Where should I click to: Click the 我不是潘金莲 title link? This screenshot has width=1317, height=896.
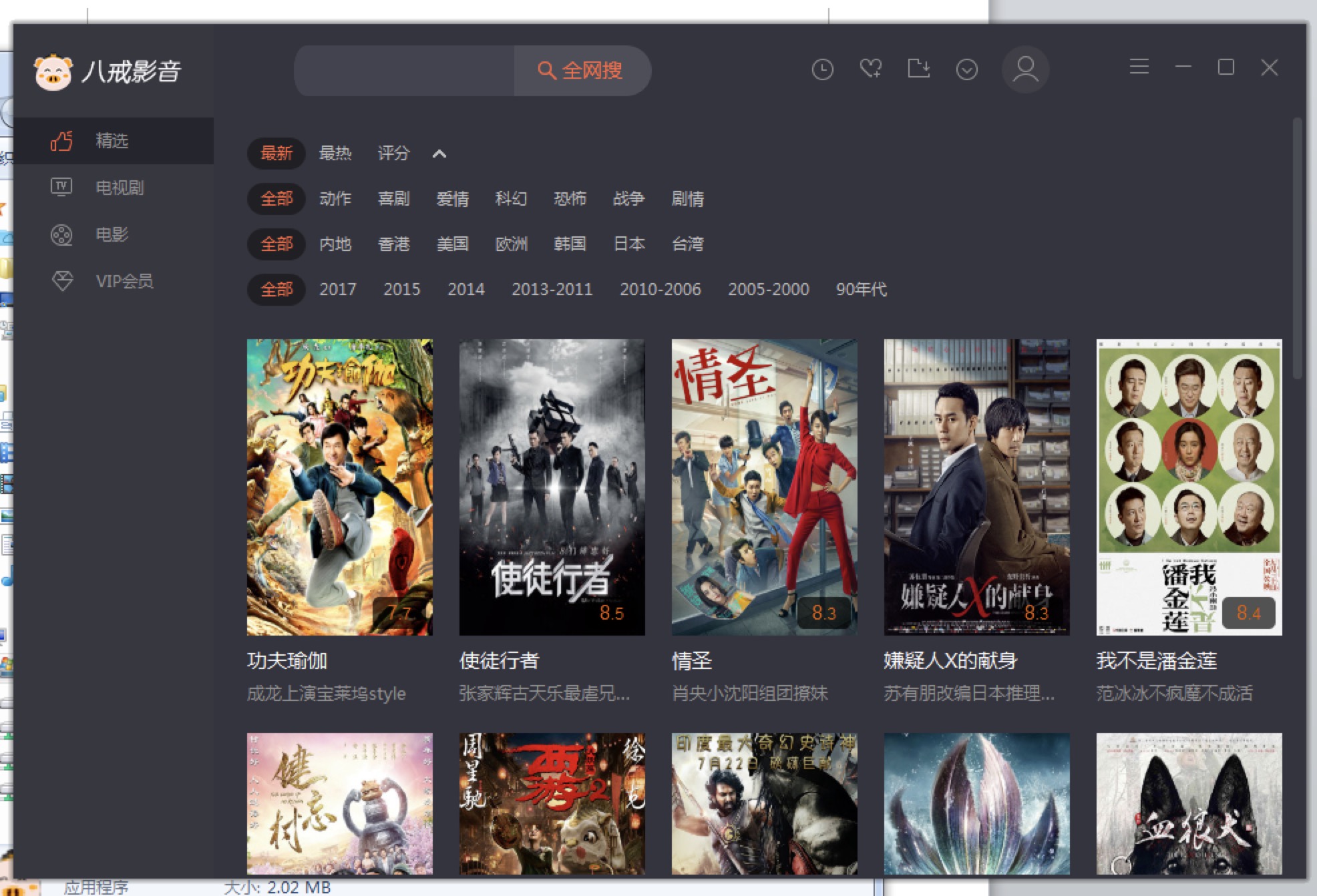pos(1157,660)
